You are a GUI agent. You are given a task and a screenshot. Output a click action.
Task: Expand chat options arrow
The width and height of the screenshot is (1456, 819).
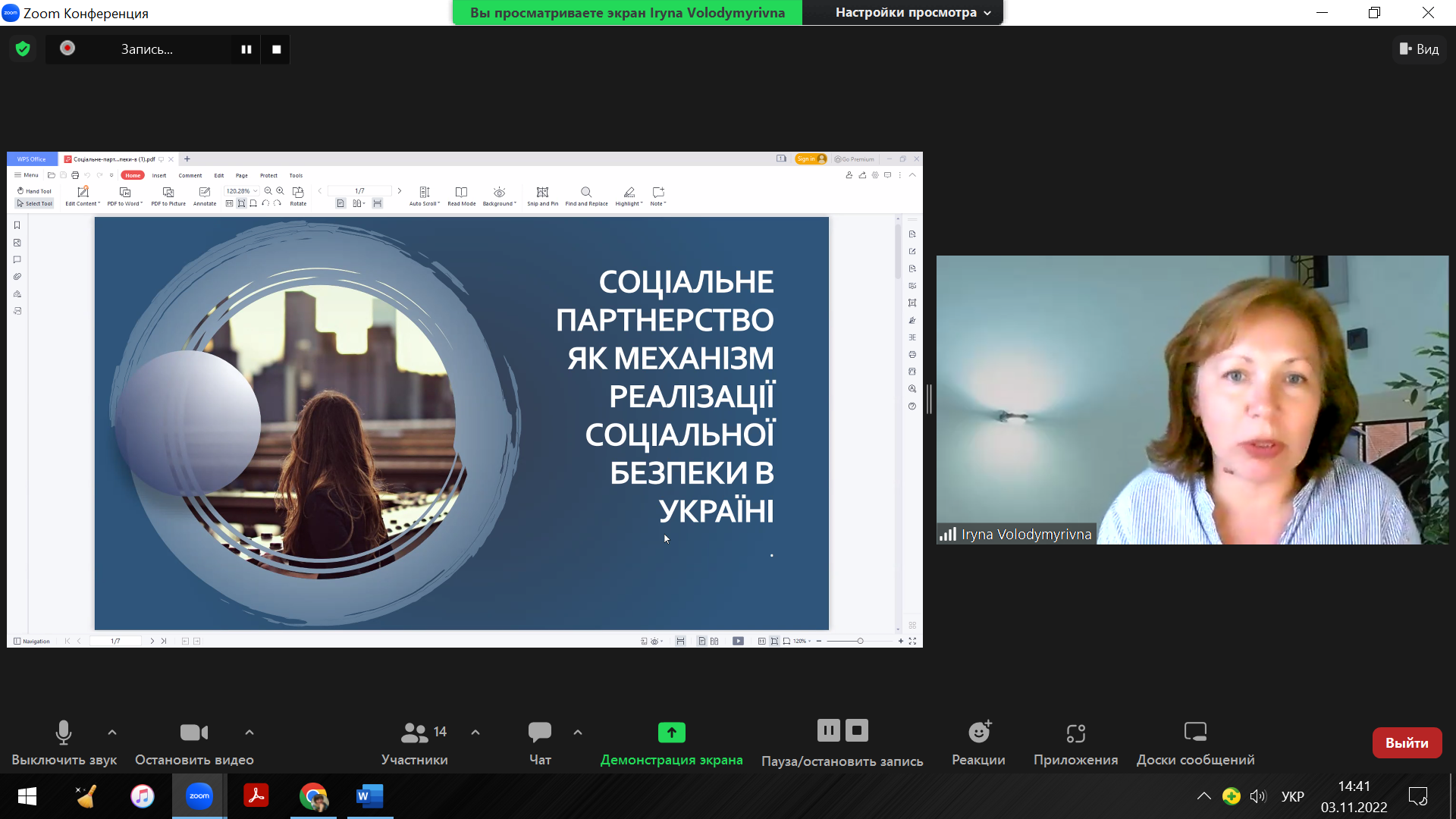pos(578,733)
